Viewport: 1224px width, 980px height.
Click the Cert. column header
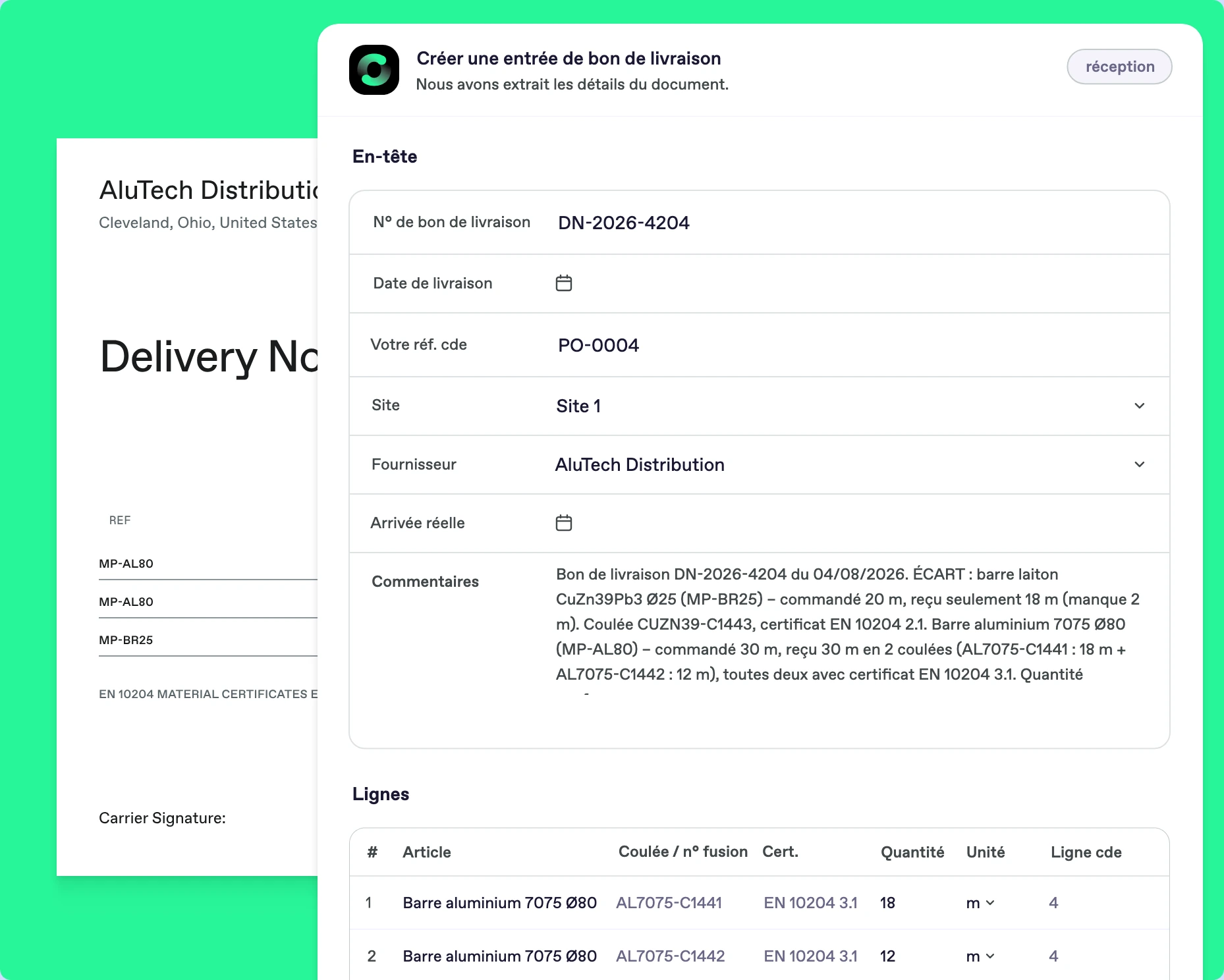point(780,852)
